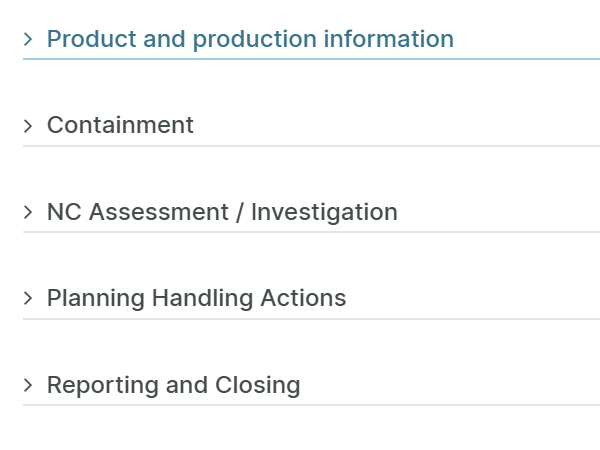600x450 pixels.
Task: Click the divider line below NC Assessment / Investigation
Action: pos(311,232)
